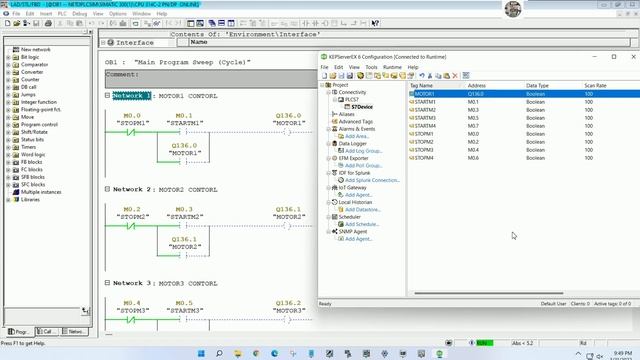Expand the Libraries node

point(8,200)
